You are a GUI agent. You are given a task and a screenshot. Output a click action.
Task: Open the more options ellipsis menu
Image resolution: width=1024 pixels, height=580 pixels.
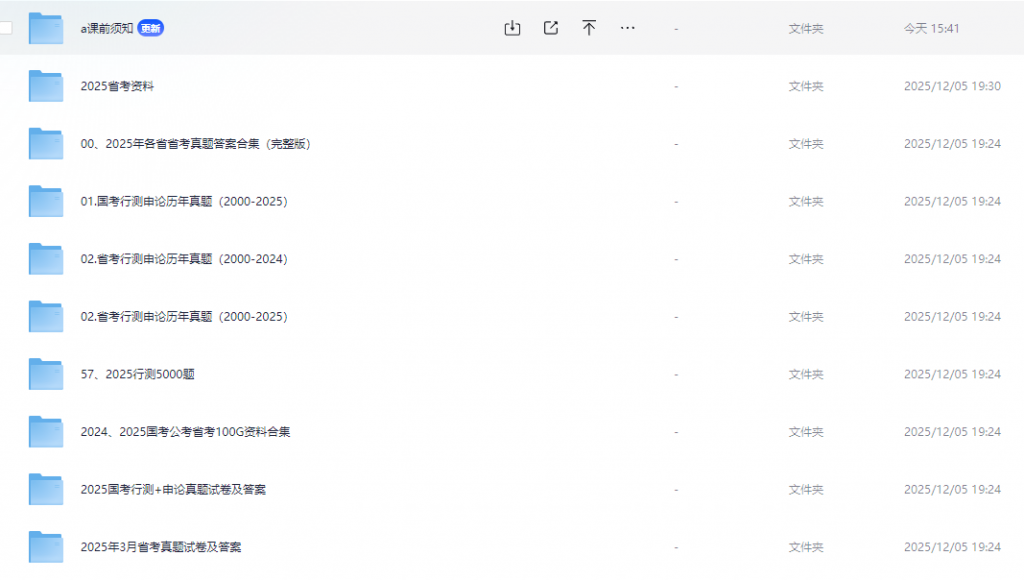(x=627, y=28)
